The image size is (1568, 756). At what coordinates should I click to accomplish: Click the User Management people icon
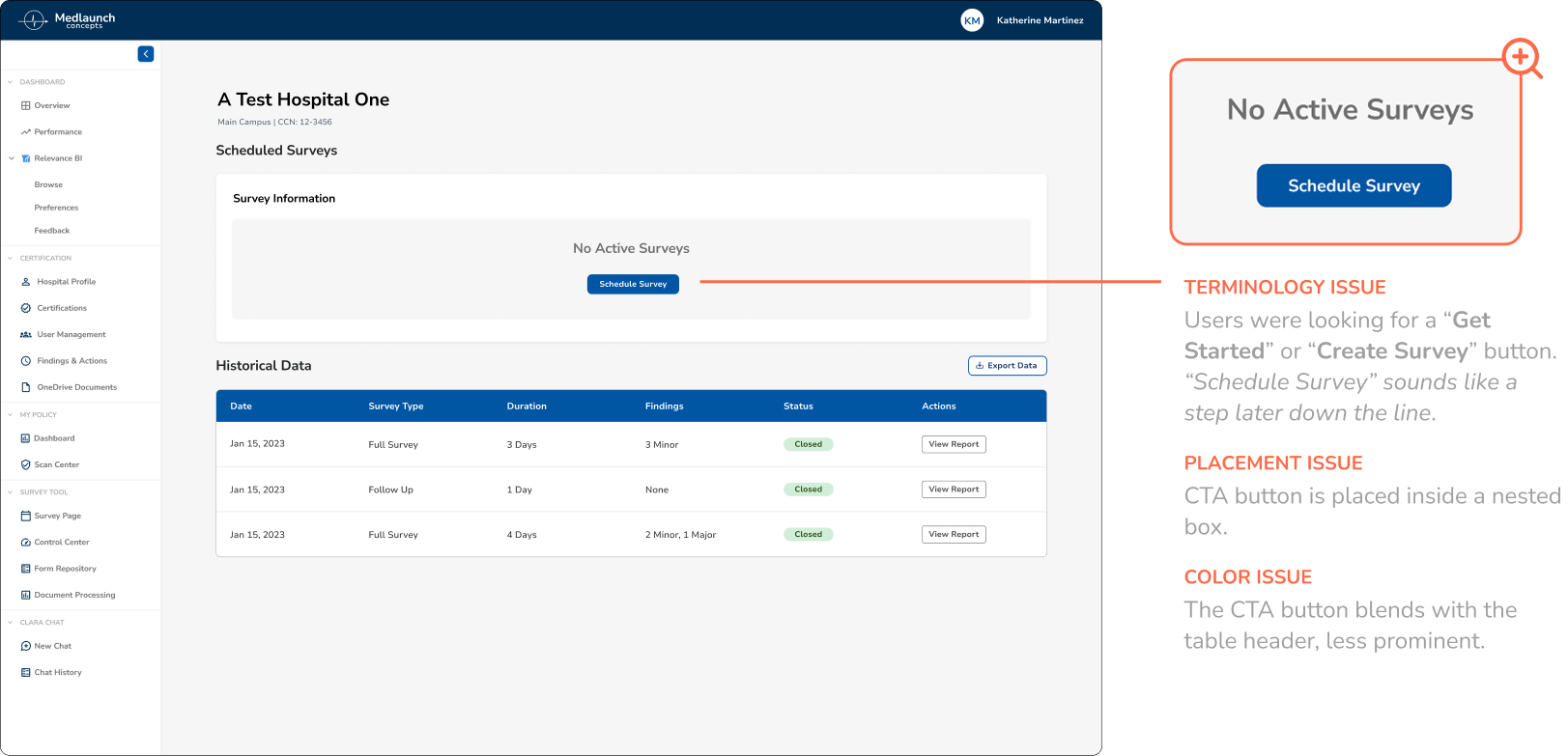pos(26,335)
